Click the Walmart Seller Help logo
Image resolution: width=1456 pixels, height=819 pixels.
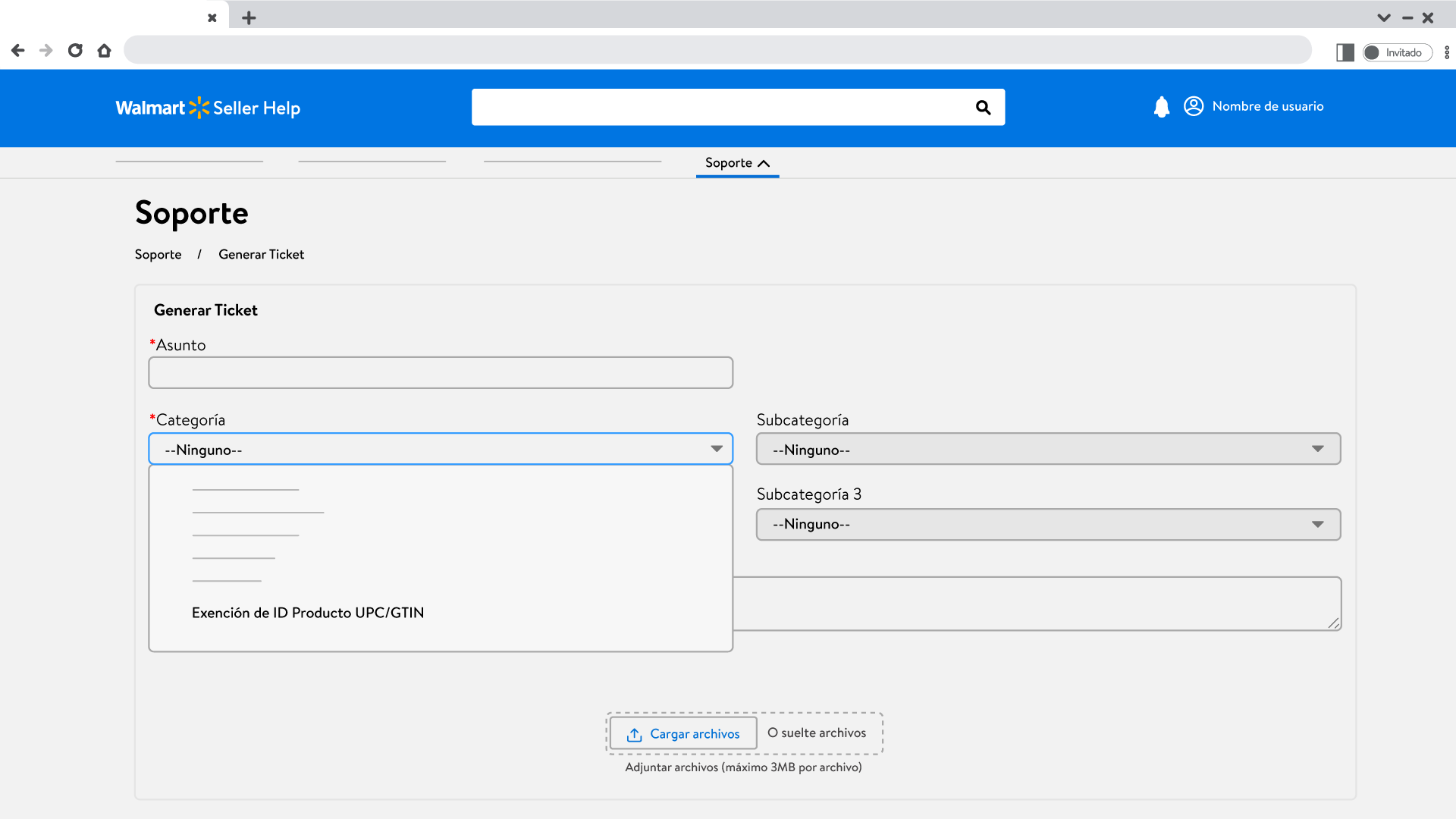(x=208, y=108)
